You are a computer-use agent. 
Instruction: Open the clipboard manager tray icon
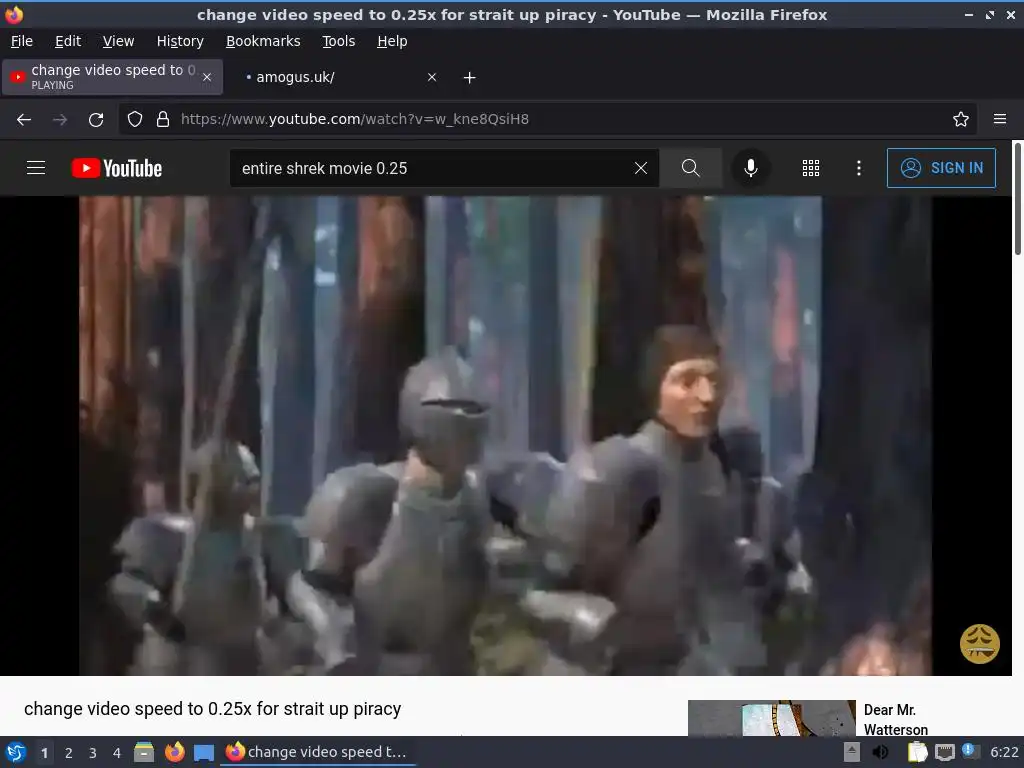click(x=917, y=752)
